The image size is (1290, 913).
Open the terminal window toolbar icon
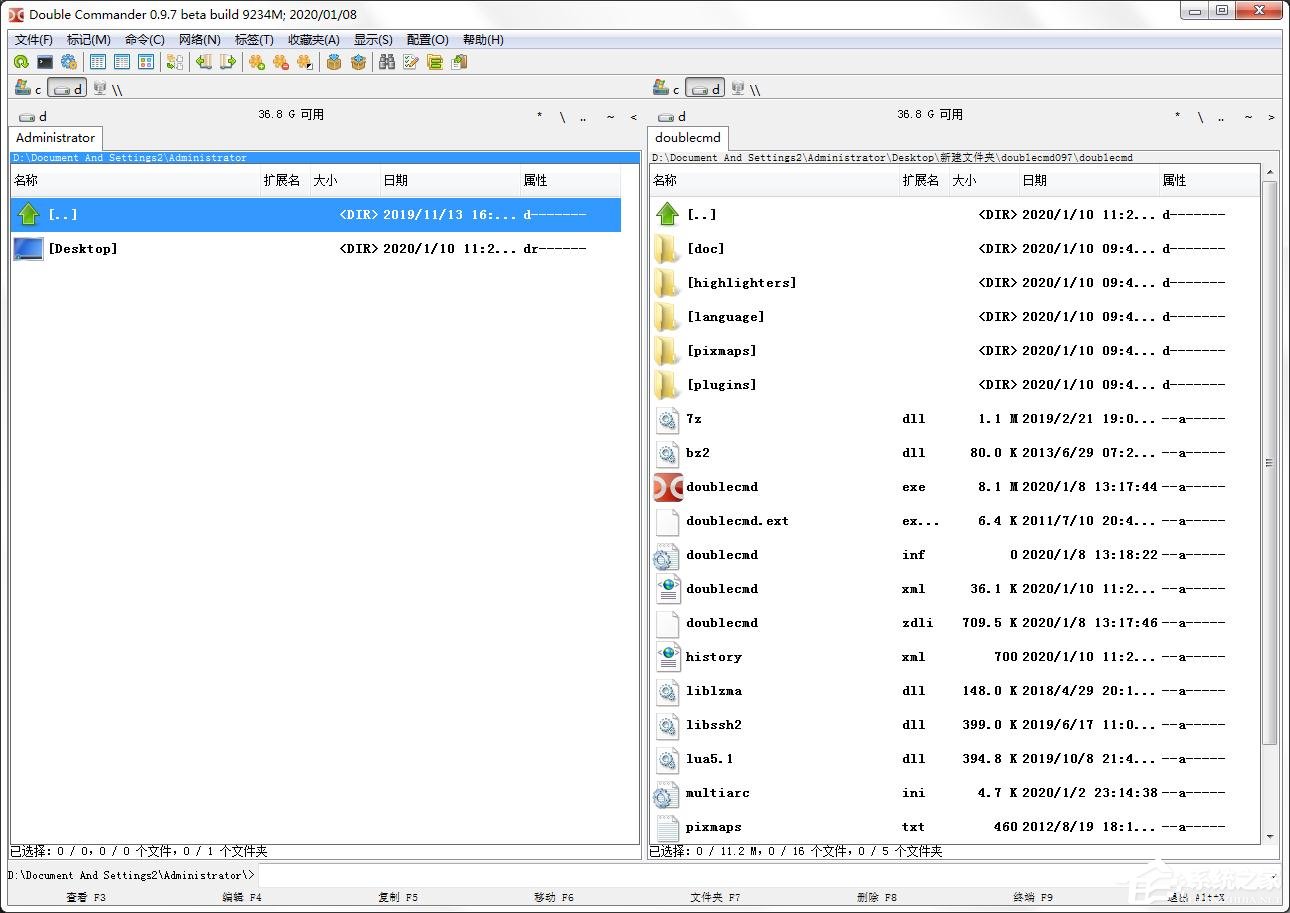point(45,62)
